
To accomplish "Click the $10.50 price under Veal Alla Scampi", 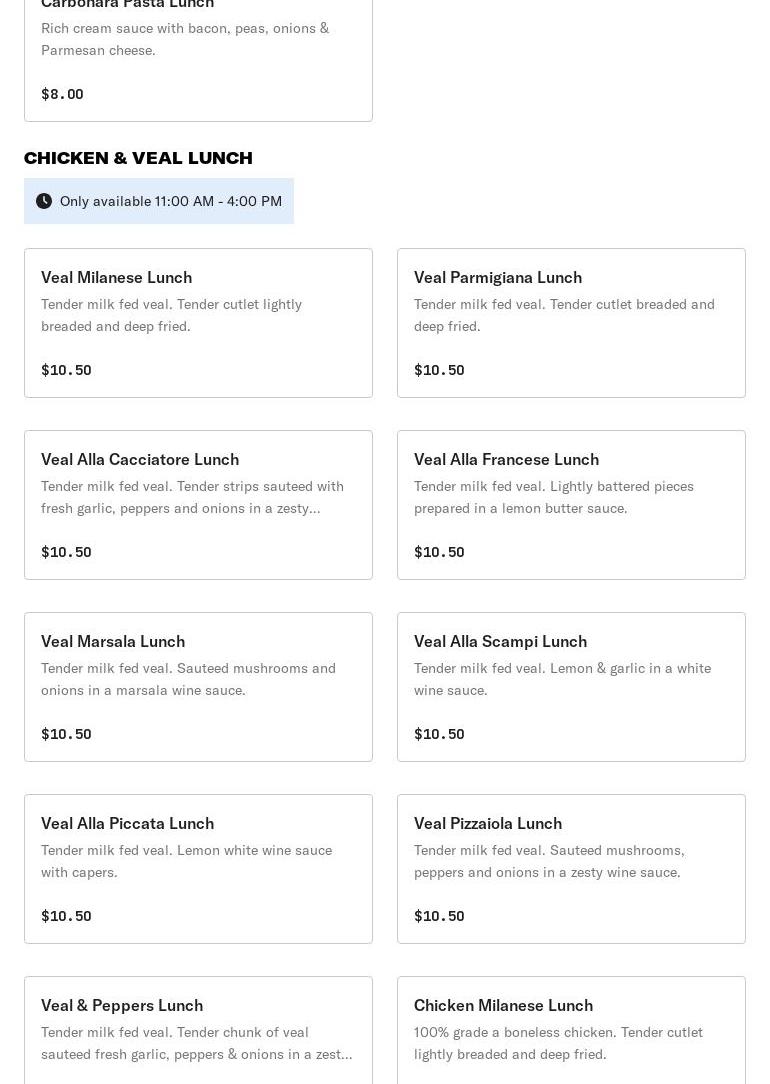I will [440, 733].
